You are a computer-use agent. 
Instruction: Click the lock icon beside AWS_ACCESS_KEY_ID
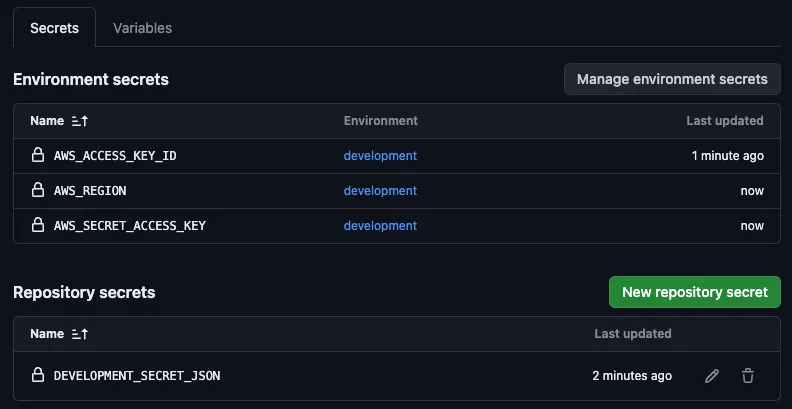pyautogui.click(x=38, y=156)
